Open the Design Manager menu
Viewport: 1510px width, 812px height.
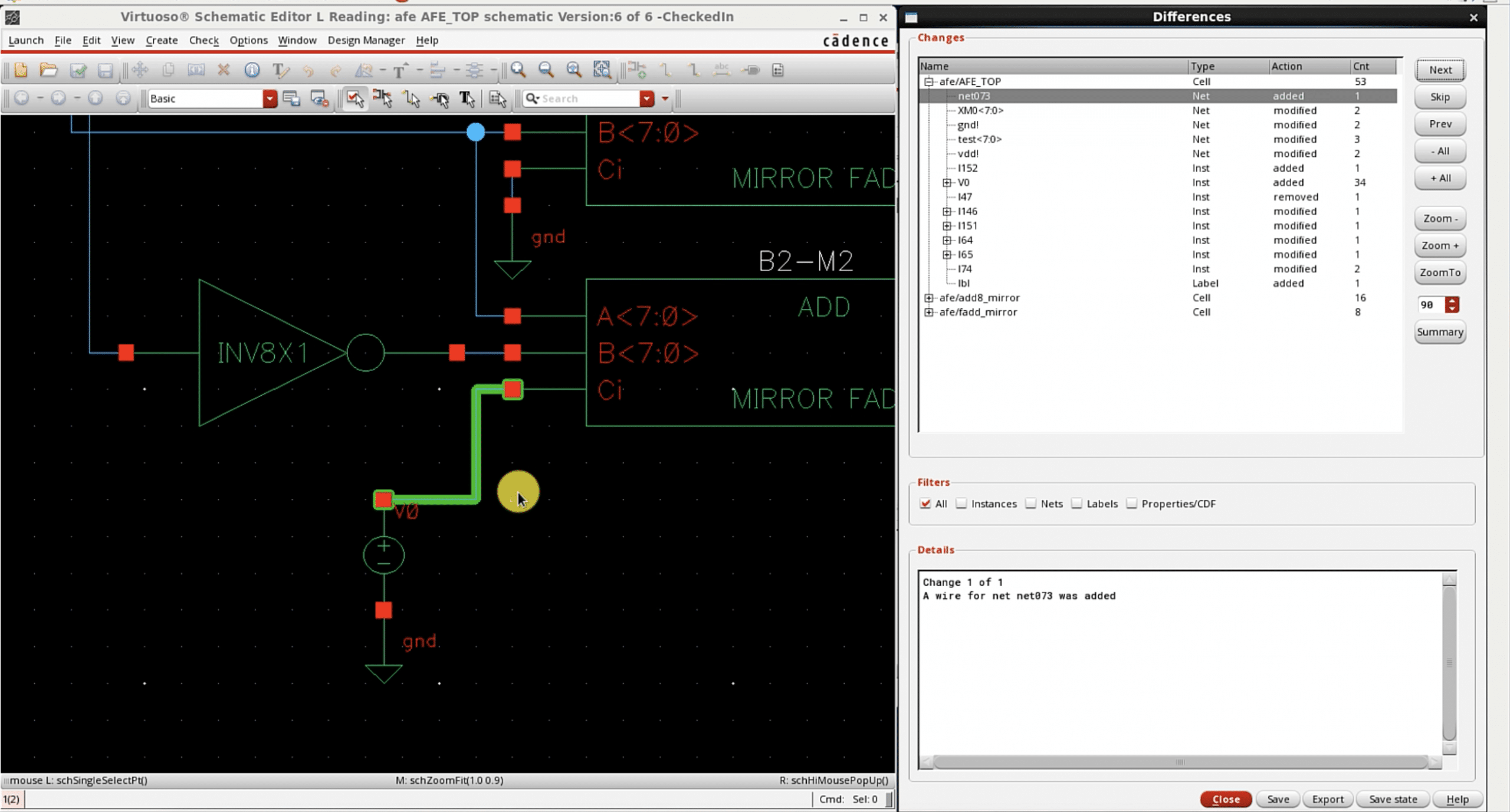tap(366, 40)
